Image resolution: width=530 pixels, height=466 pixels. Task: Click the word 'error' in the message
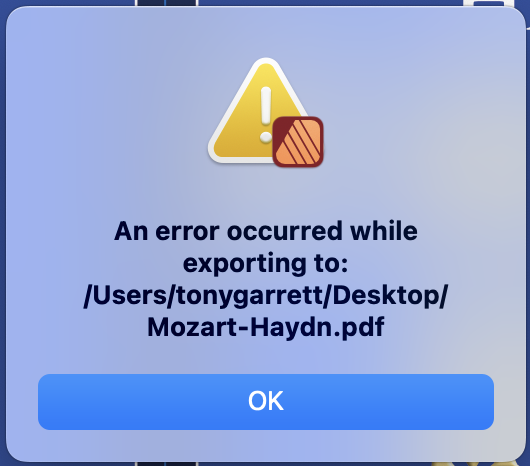coord(188,232)
